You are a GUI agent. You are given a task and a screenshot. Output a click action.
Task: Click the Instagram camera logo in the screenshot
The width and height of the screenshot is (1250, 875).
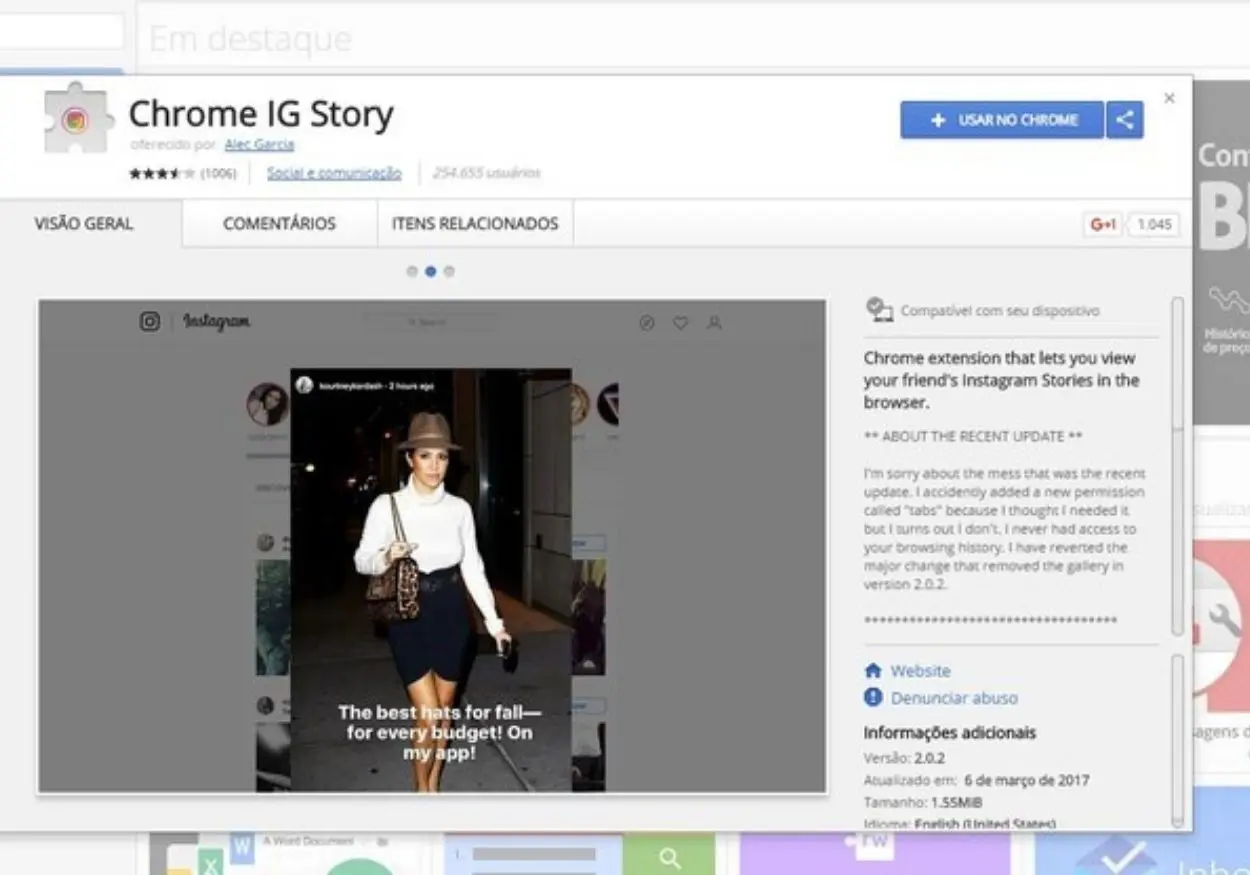coord(148,322)
